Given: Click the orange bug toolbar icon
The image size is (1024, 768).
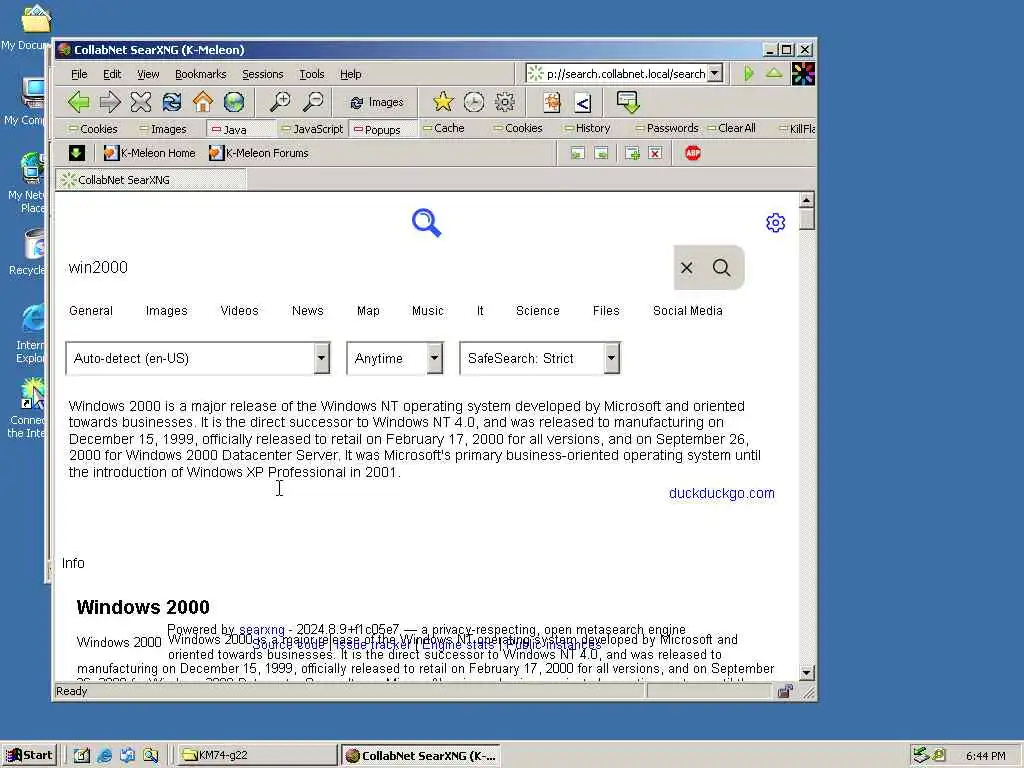Looking at the screenshot, I should (552, 102).
